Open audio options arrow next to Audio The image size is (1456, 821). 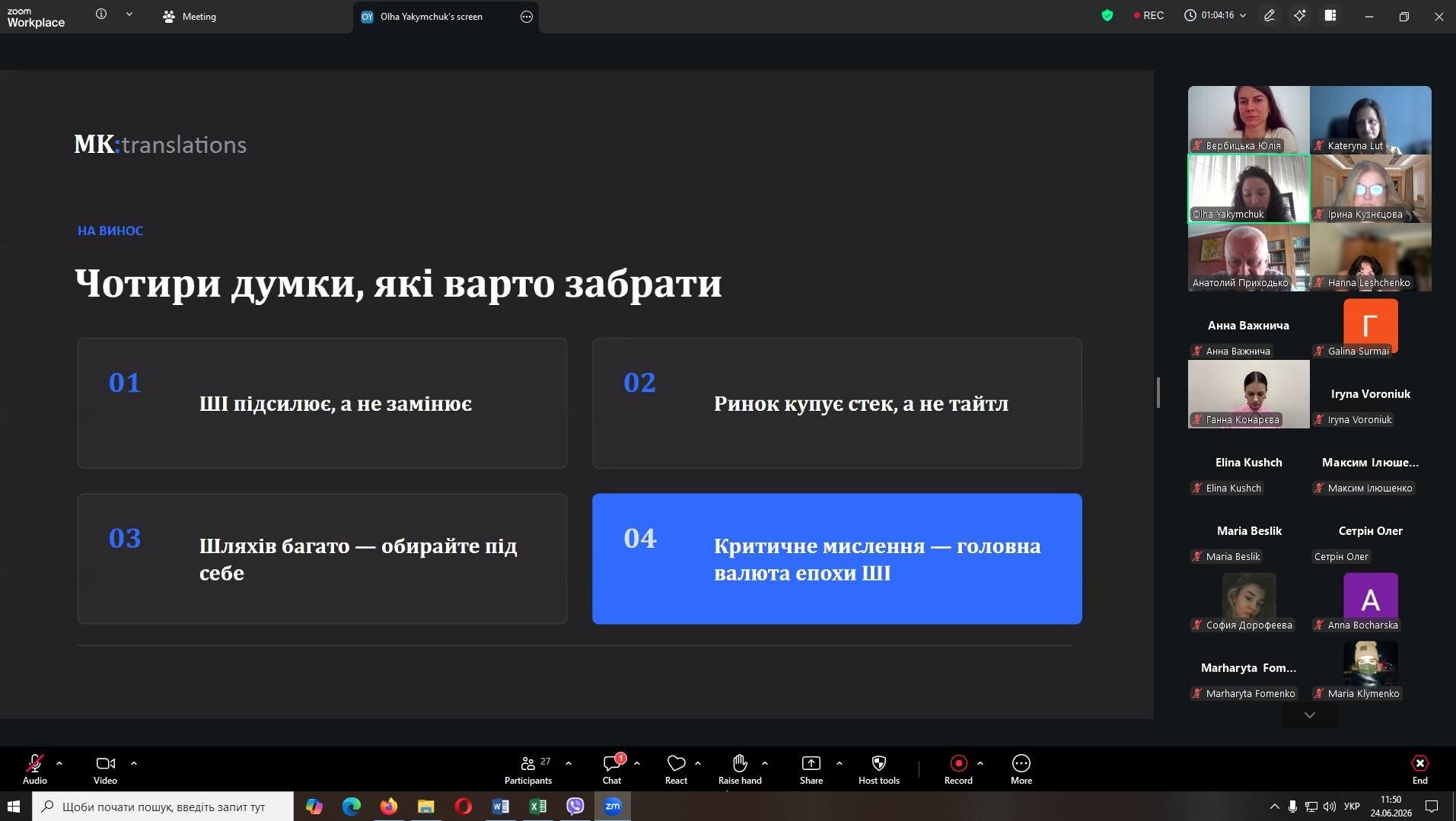[x=59, y=763]
